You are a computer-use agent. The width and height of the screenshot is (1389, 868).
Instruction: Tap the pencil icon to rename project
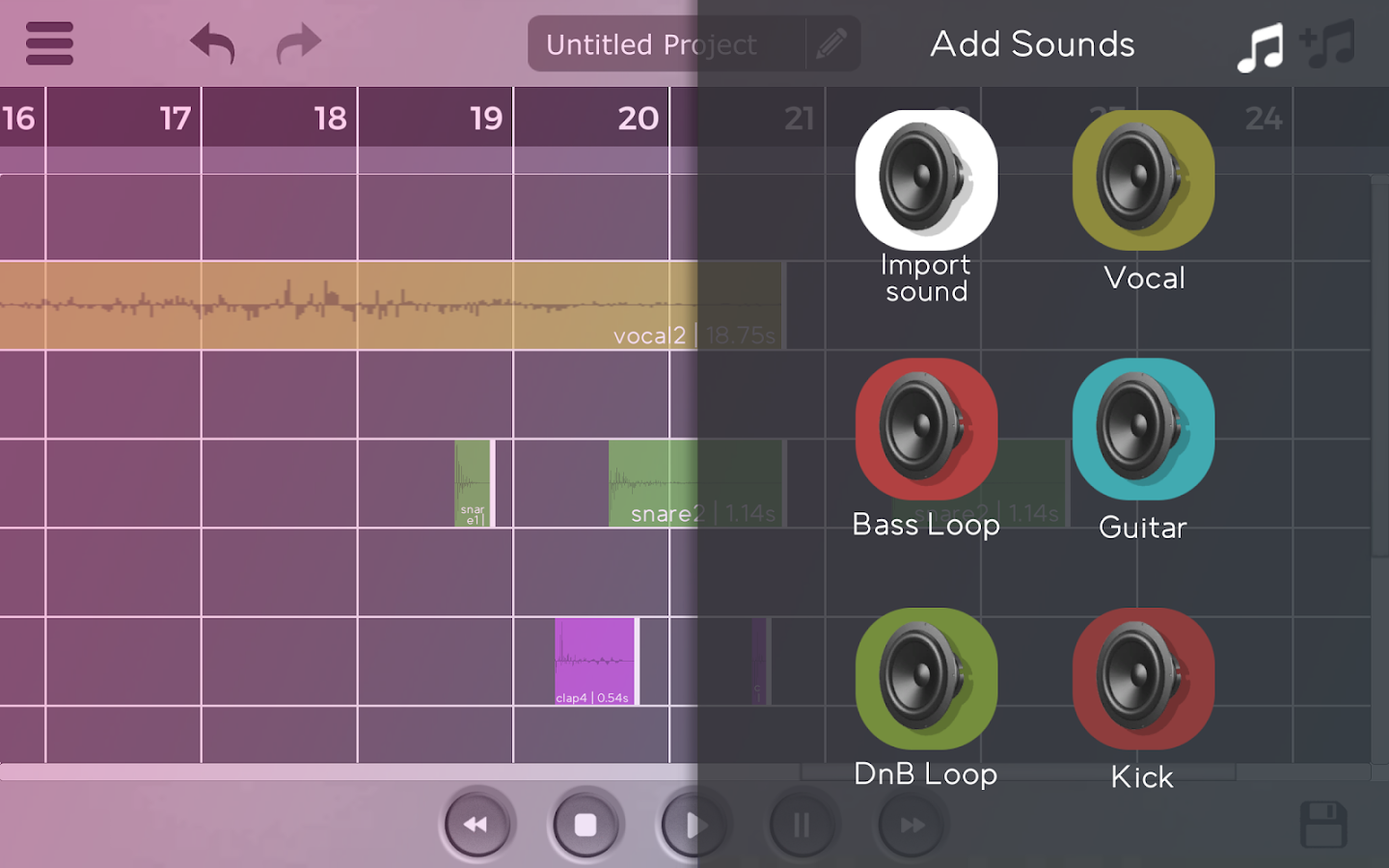(x=831, y=43)
